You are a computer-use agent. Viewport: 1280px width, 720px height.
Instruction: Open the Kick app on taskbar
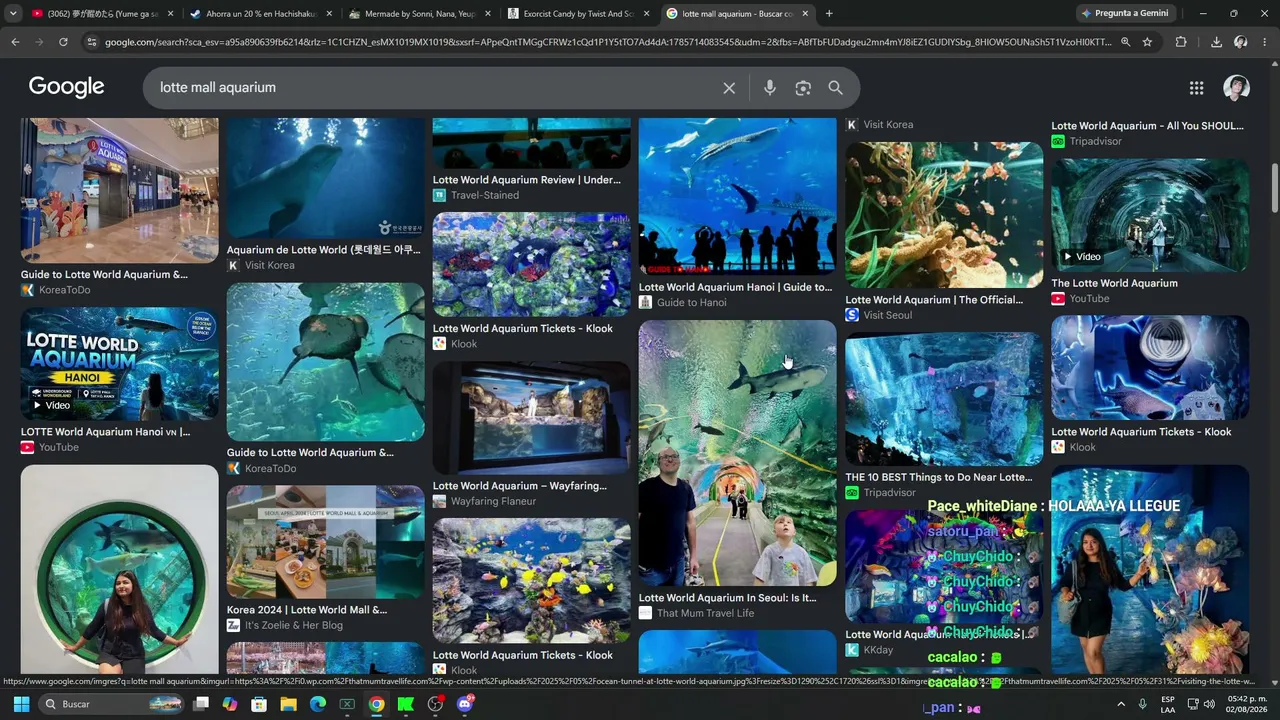(x=406, y=704)
